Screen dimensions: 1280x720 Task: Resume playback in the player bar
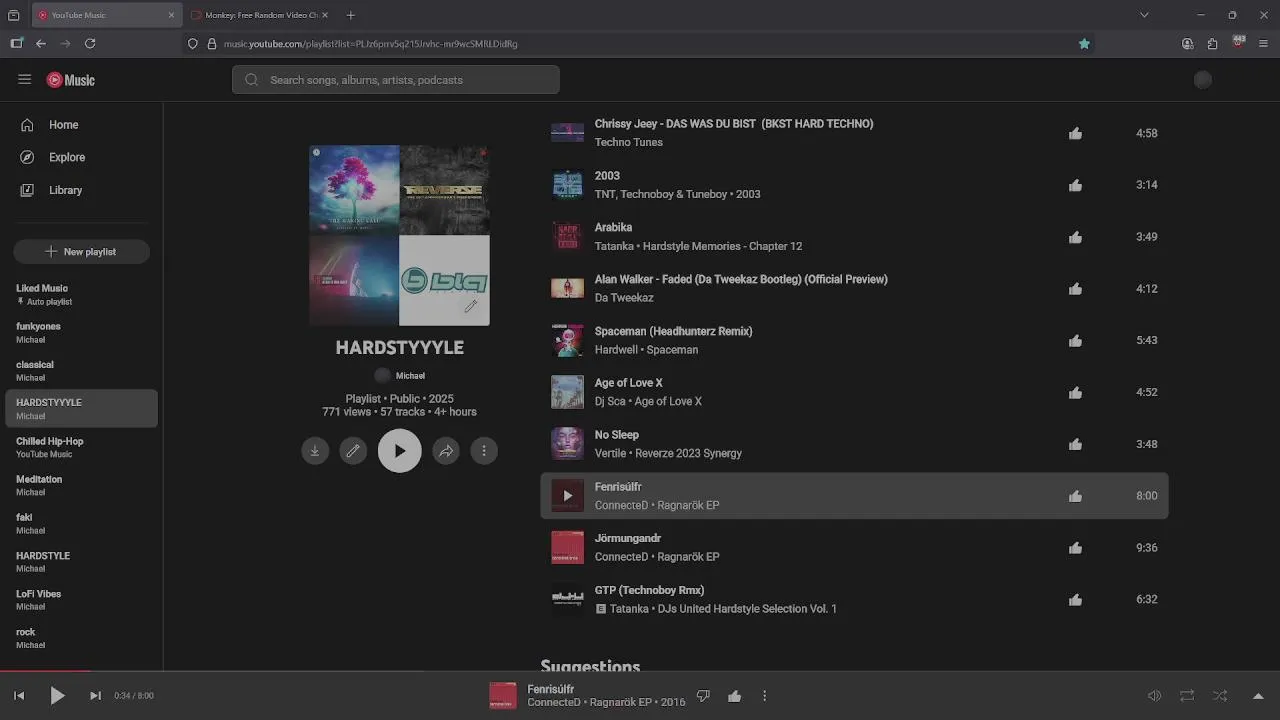click(57, 696)
